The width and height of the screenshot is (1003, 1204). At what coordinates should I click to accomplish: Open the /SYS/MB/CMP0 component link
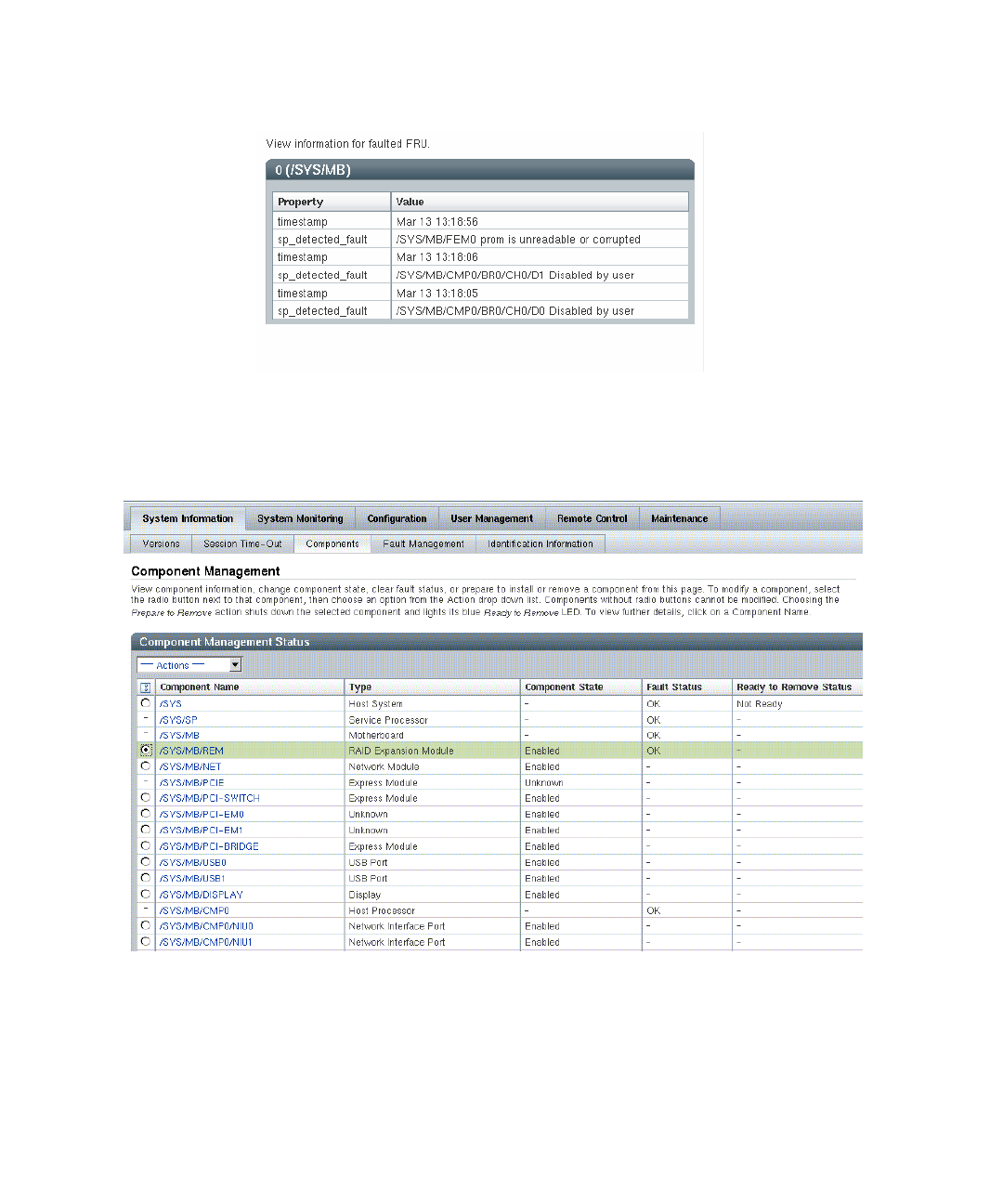click(x=193, y=910)
